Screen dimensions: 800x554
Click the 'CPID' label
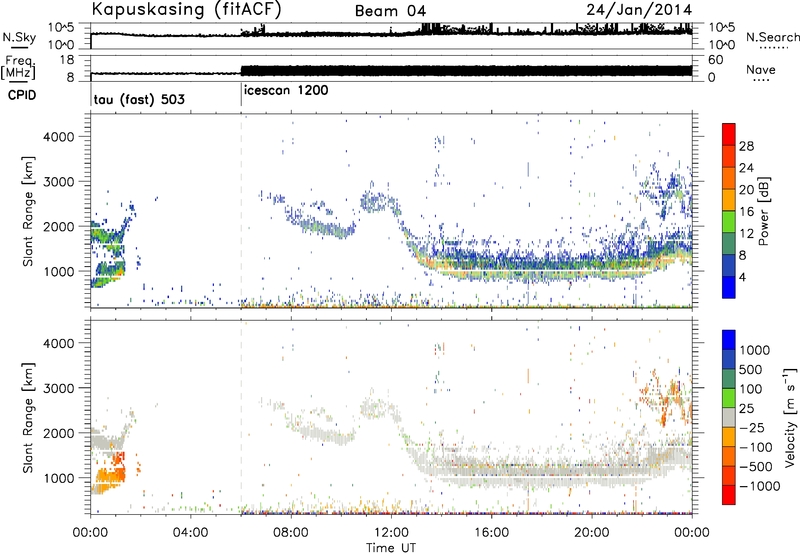[22, 95]
